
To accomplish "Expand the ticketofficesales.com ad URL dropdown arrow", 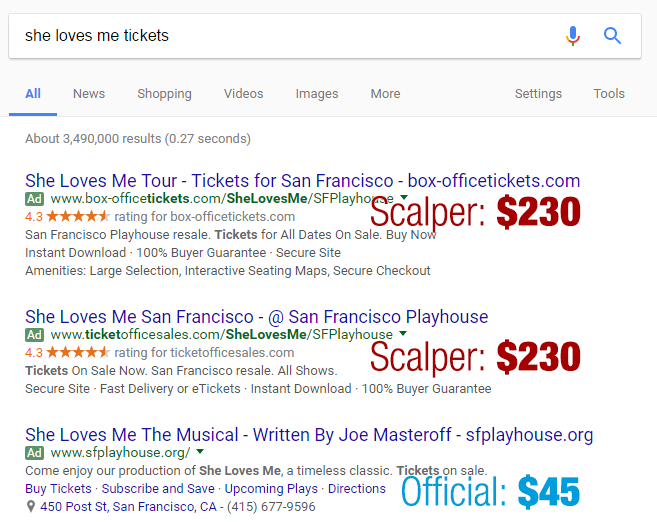I will (x=403, y=334).
